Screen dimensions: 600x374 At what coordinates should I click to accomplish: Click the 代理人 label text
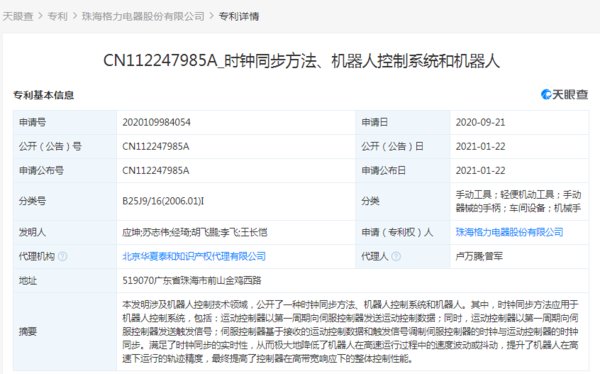pos(375,256)
